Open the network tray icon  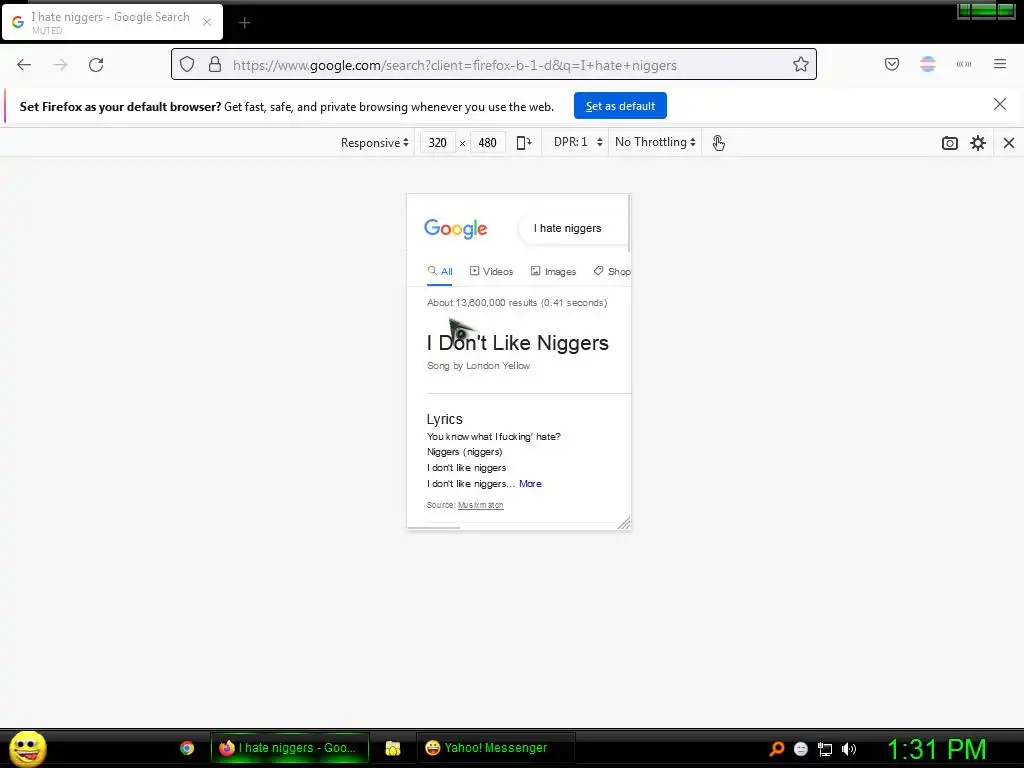(x=825, y=749)
